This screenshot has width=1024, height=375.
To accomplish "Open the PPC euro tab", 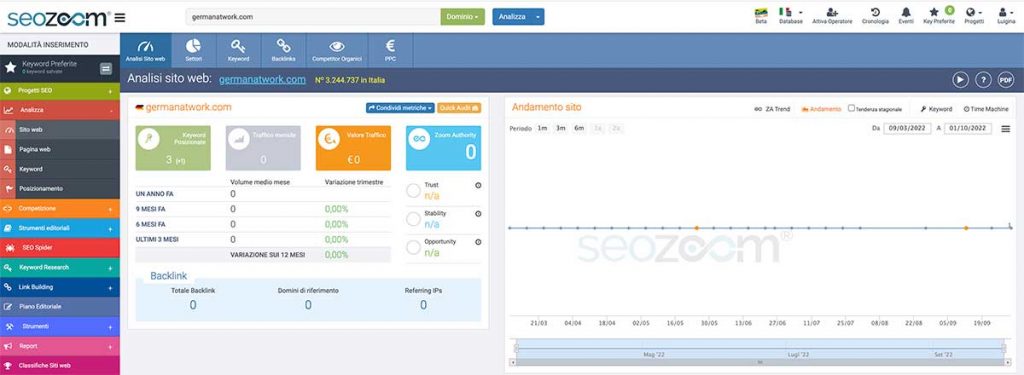I will (391, 51).
